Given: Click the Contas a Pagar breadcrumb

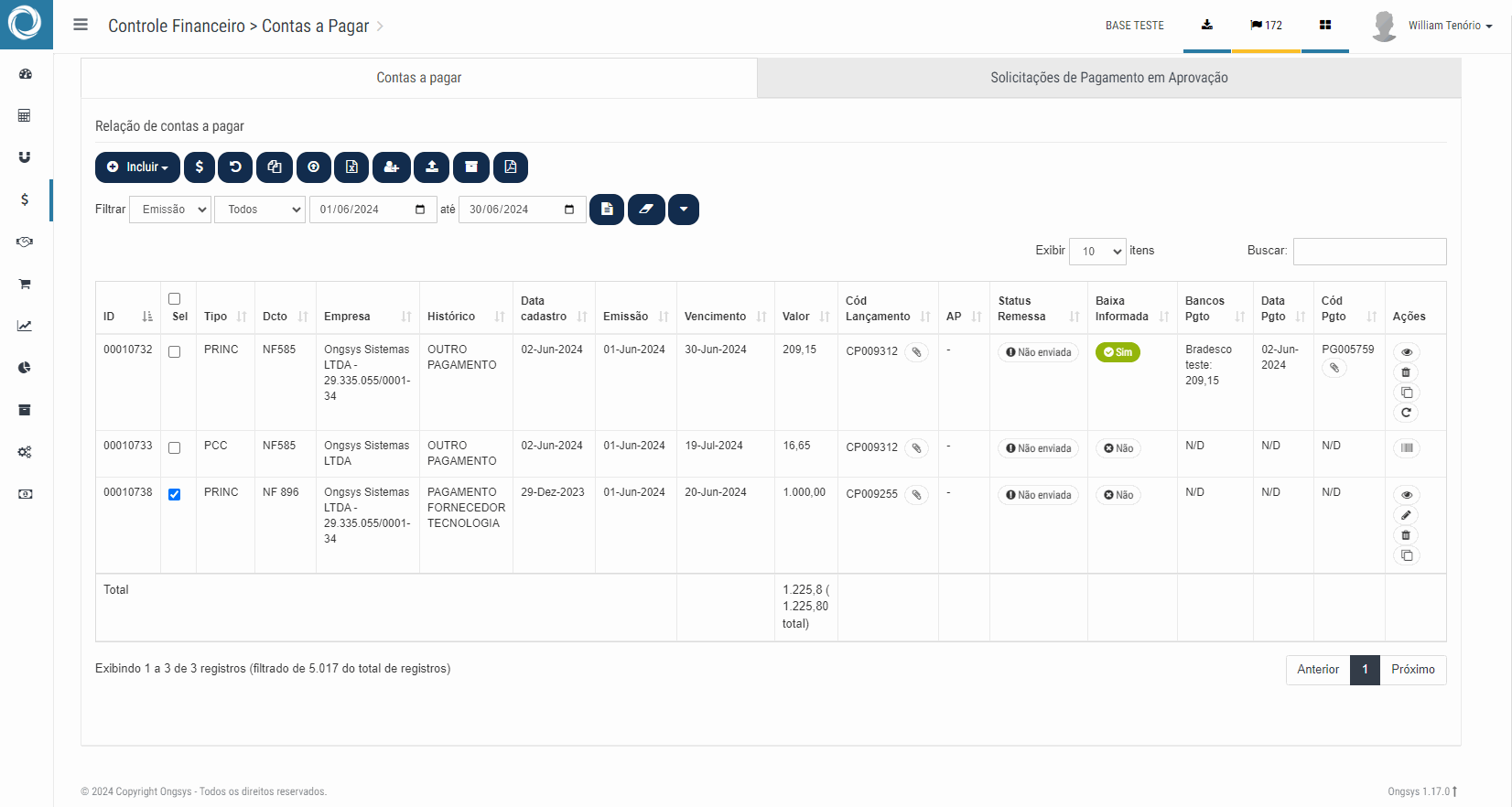Looking at the screenshot, I should coord(315,26).
